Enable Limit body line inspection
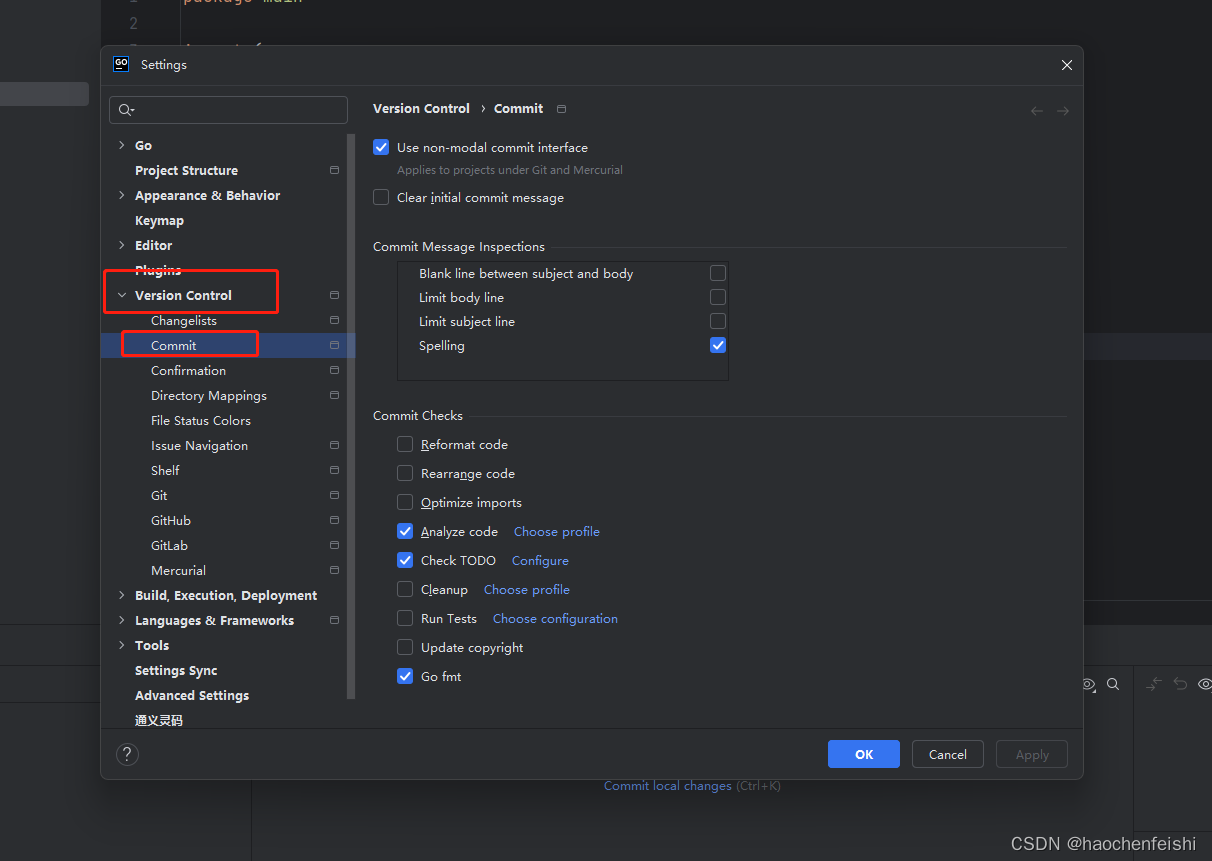The image size is (1212, 861). coord(718,297)
